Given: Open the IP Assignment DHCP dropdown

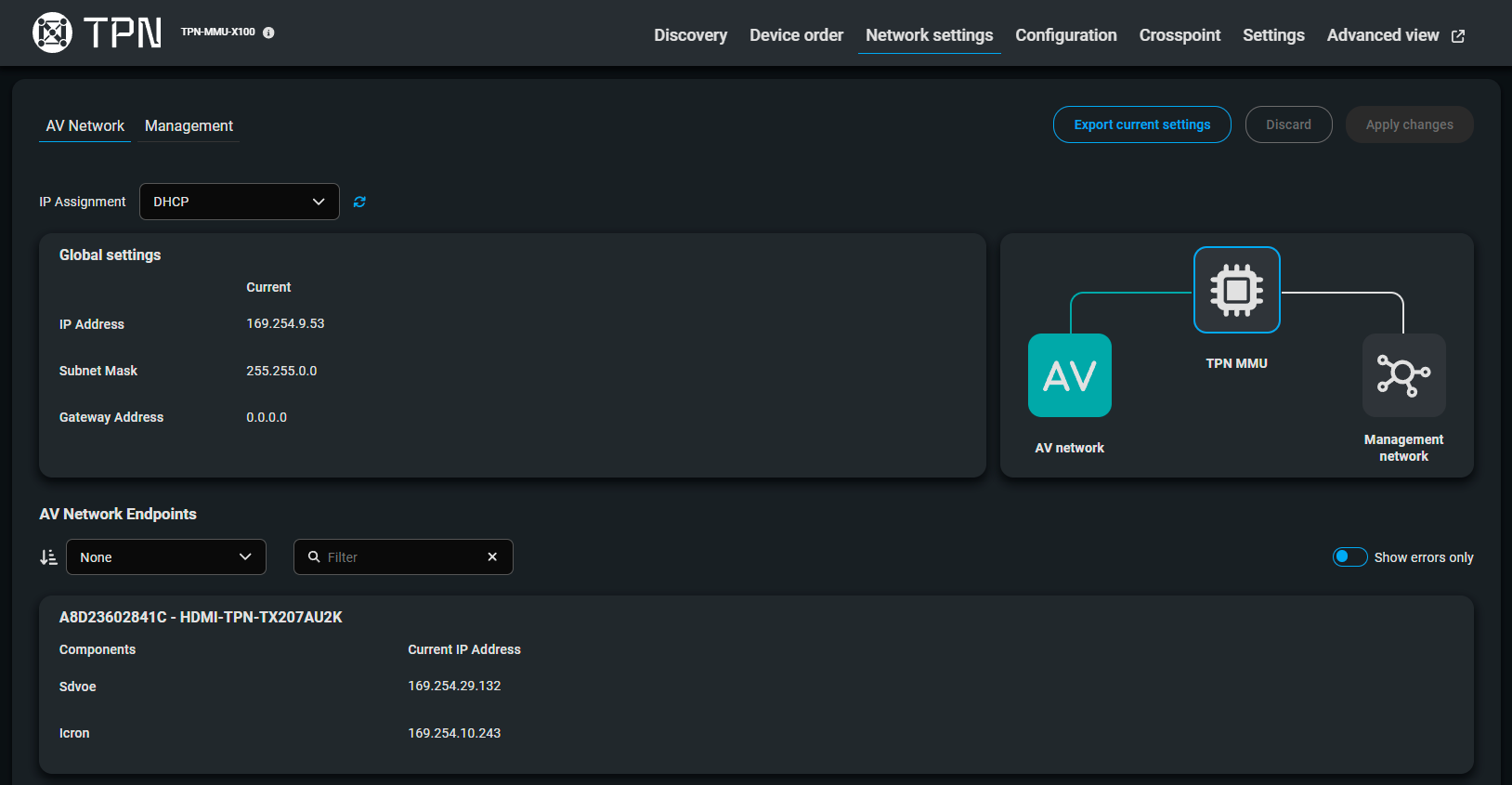Looking at the screenshot, I should [240, 202].
